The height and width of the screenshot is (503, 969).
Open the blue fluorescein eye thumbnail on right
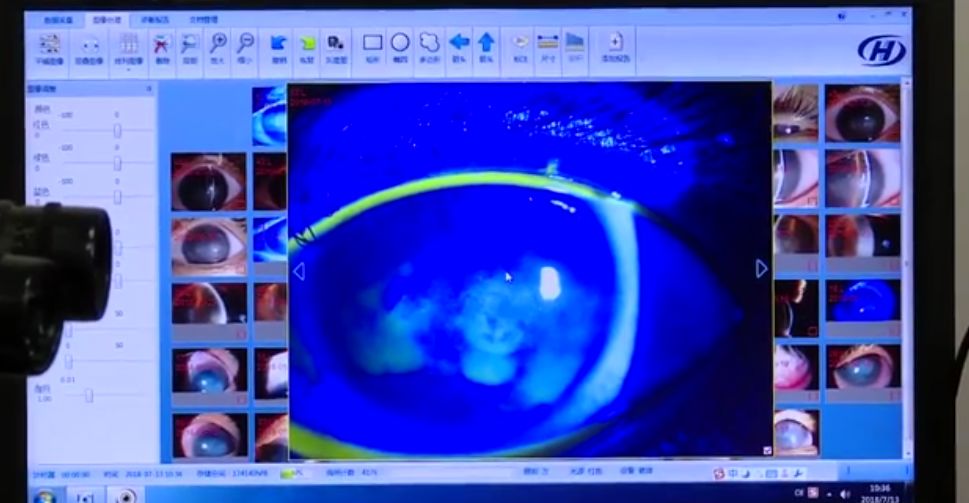[x=861, y=301]
